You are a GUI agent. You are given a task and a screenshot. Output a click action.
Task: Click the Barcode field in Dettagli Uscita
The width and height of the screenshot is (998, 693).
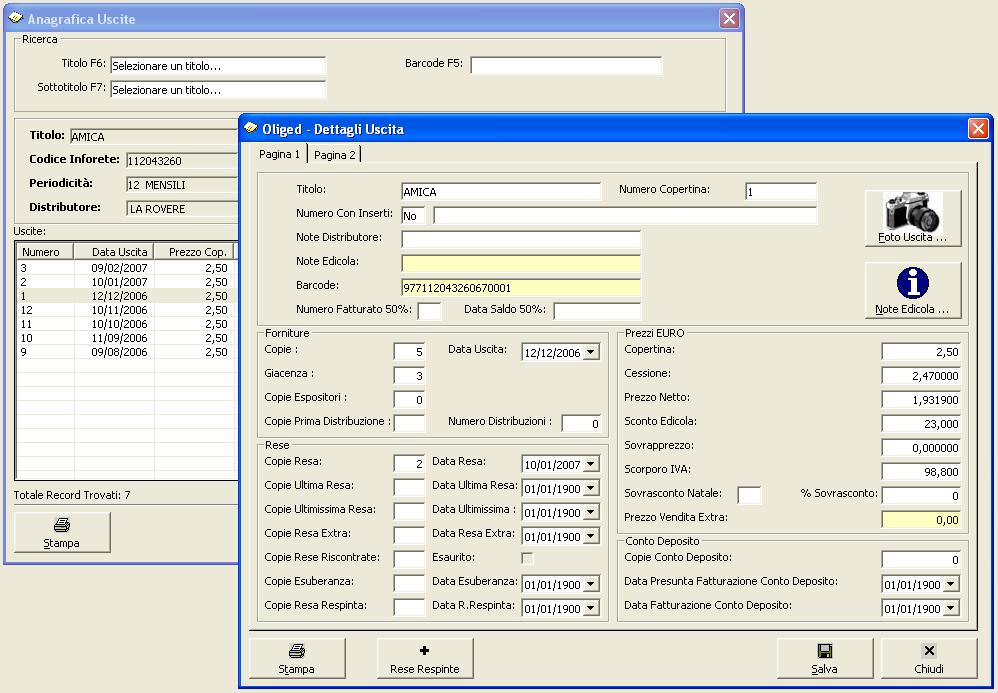point(521,288)
